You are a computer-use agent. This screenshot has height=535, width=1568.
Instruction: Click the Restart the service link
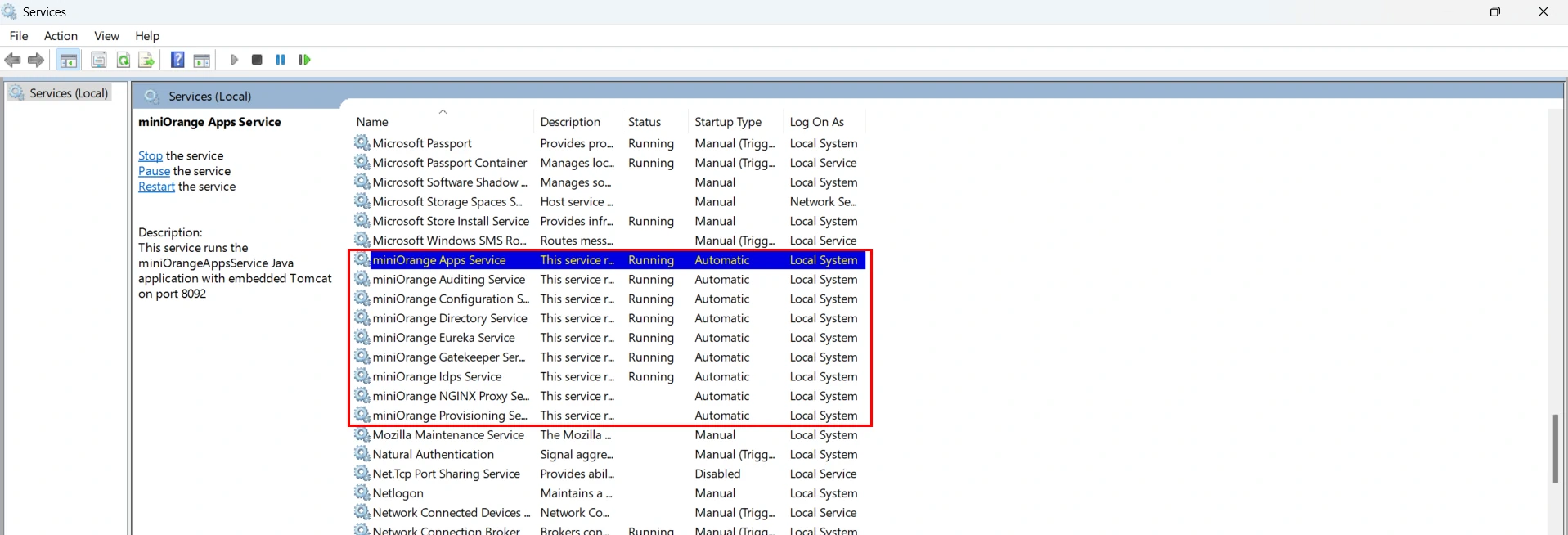(156, 187)
